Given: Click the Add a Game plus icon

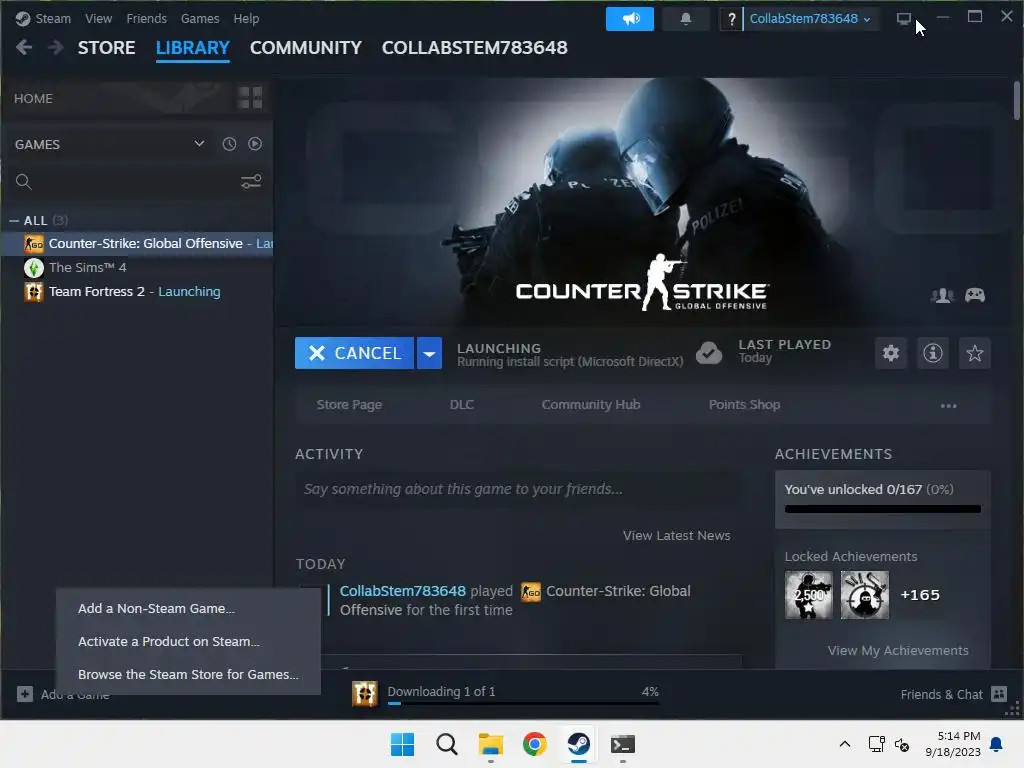Looking at the screenshot, I should click(25, 694).
